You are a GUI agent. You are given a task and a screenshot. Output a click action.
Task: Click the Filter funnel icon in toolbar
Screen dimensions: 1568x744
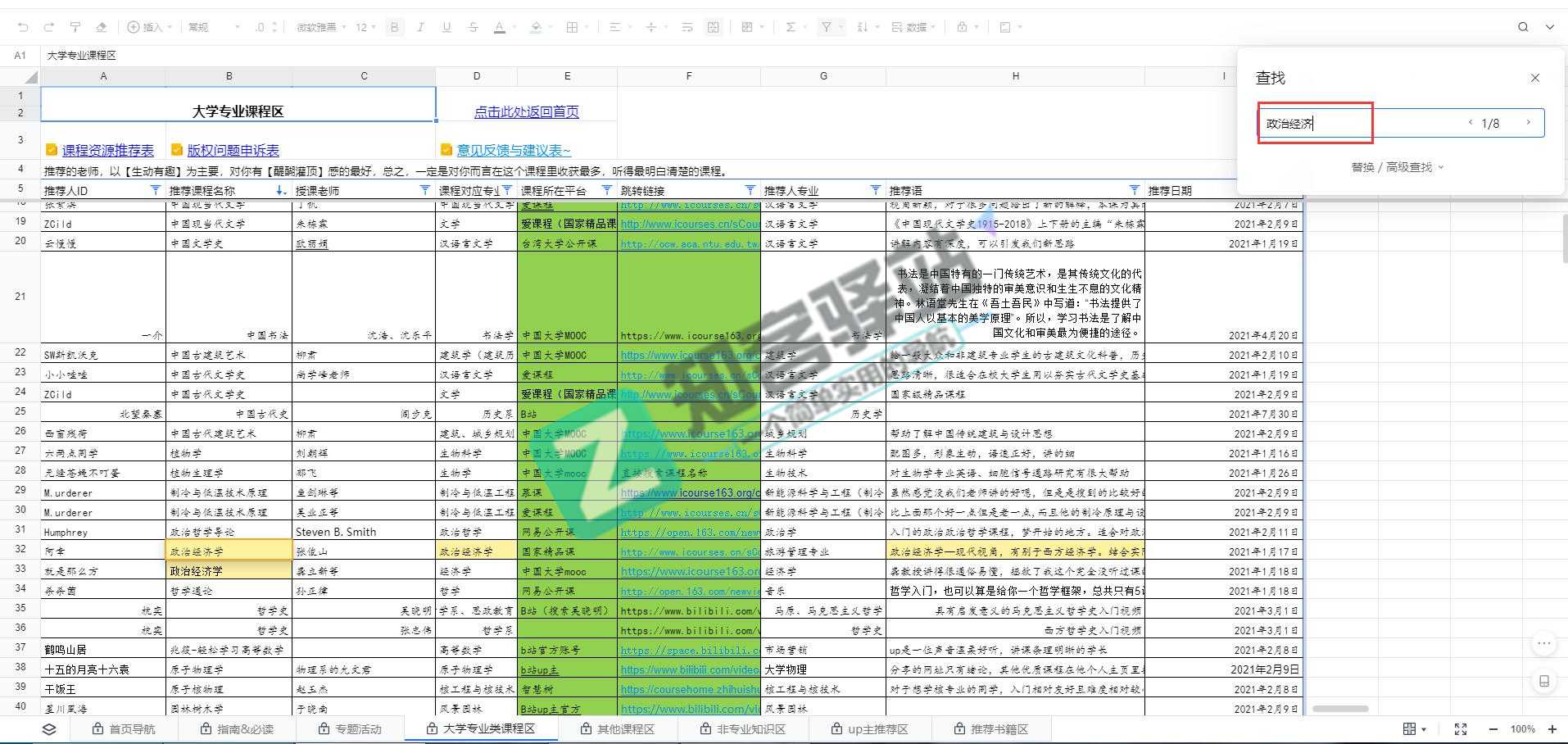827,26
